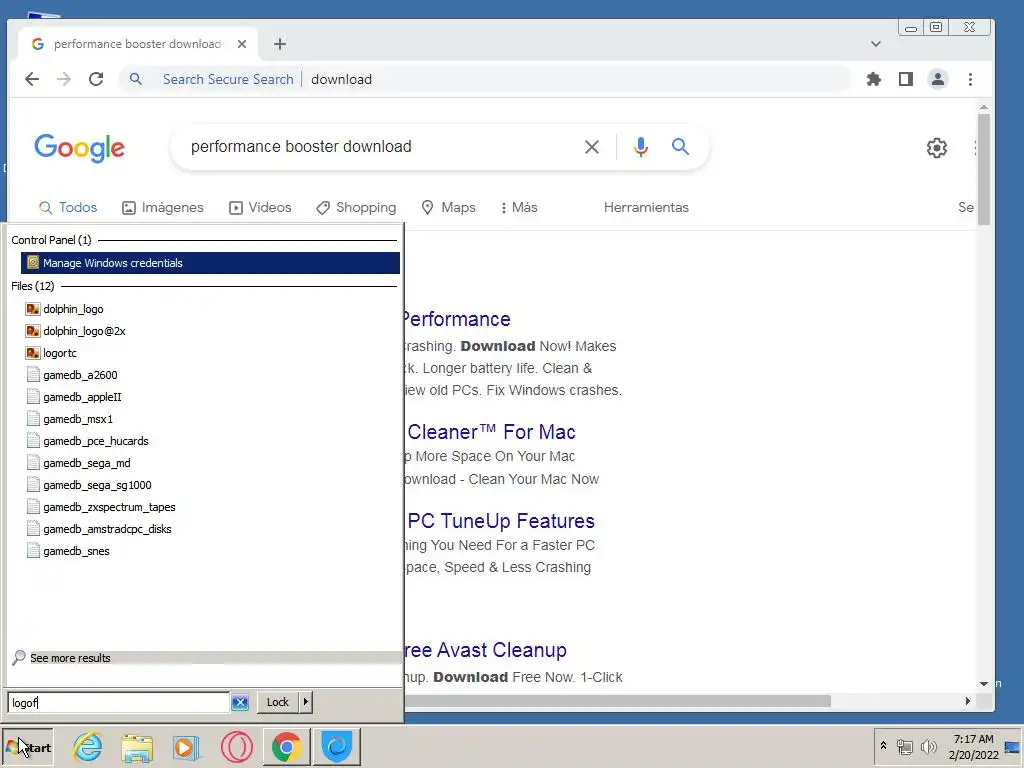This screenshot has height=768, width=1024.
Task: Open Opera browser from taskbar
Action: [x=236, y=748]
